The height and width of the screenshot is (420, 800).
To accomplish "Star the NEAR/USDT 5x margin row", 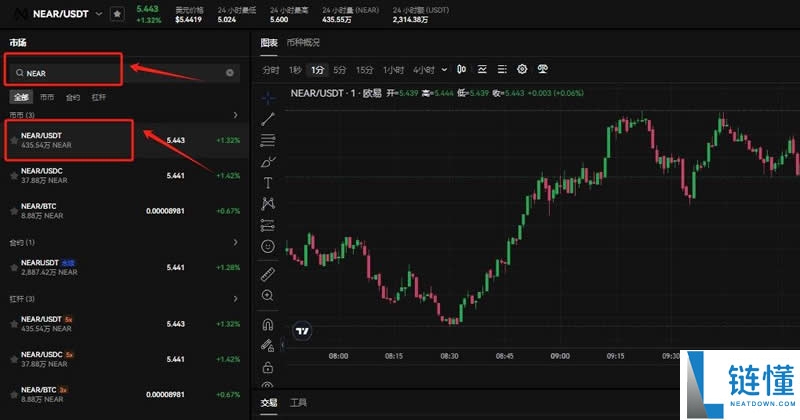I will click(14, 324).
